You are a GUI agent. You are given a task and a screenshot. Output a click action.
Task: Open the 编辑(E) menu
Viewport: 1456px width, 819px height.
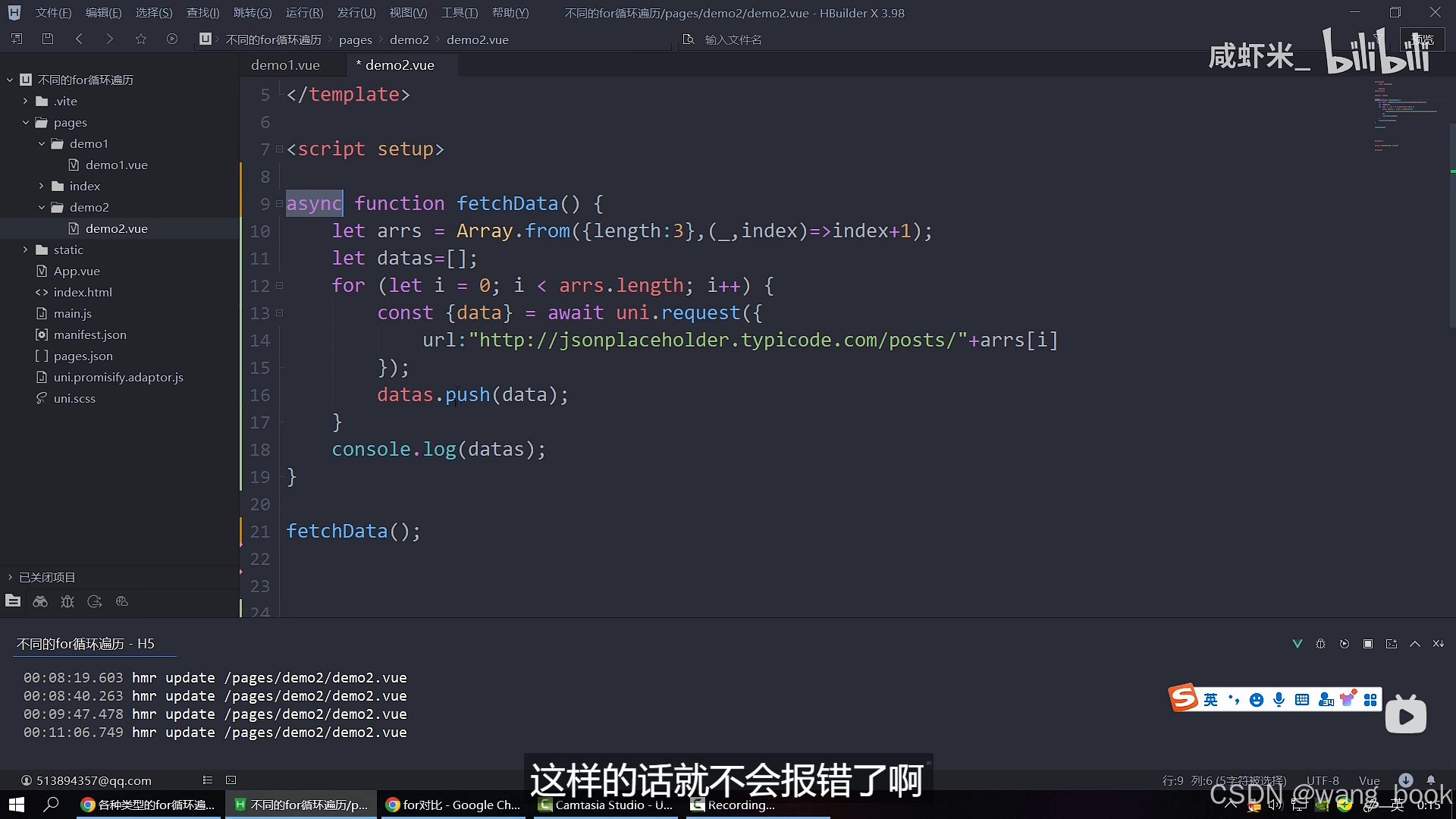pos(103,13)
